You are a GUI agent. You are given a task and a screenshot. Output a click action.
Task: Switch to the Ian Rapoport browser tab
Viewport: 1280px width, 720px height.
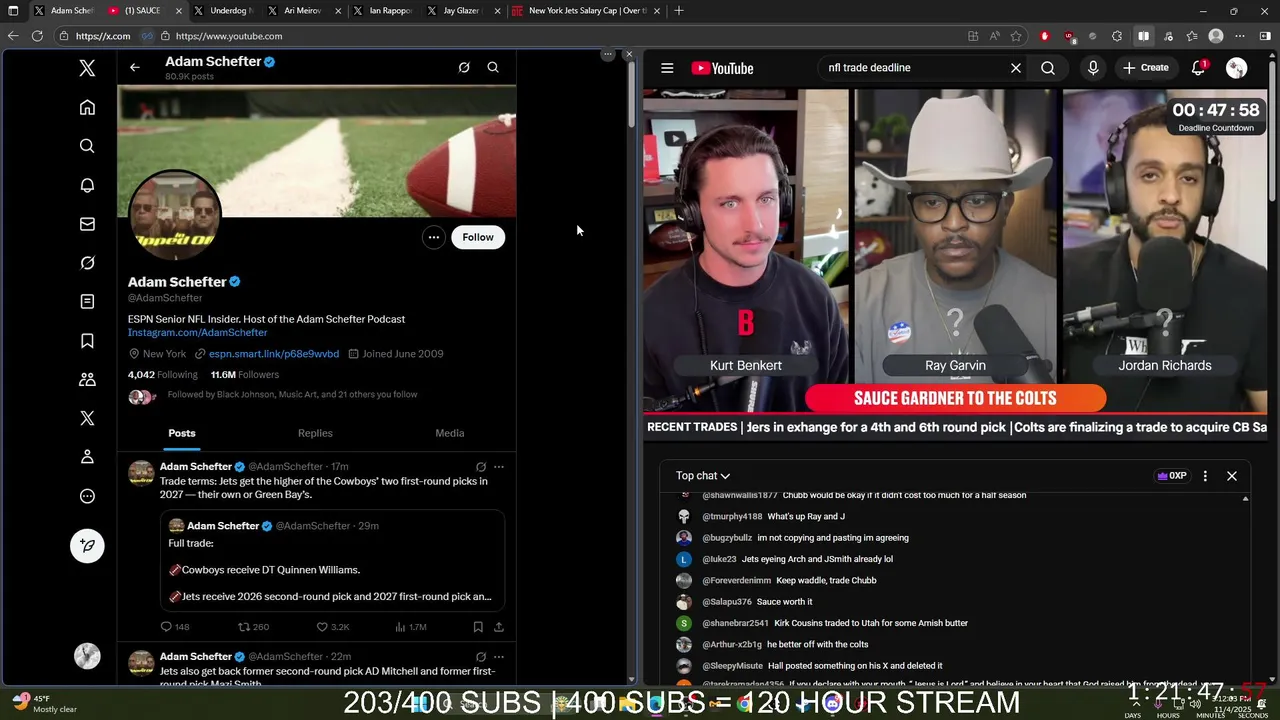[x=383, y=11]
